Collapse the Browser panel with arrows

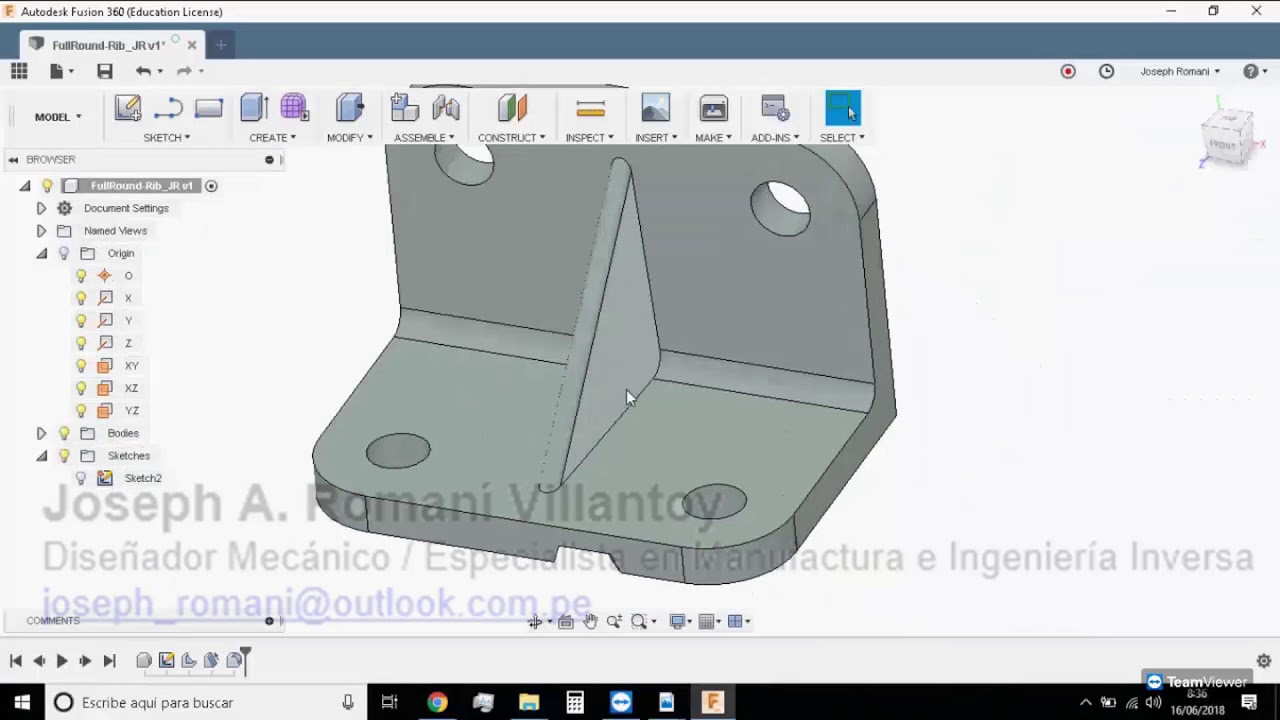[13, 160]
